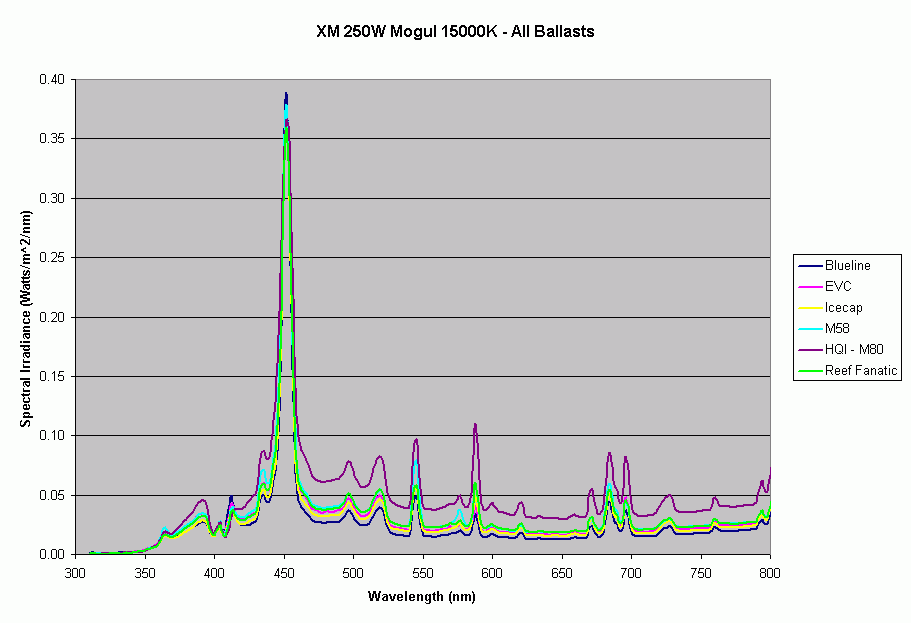Click the magenta EVC legend line swatch
The image size is (911, 623).
[810, 286]
